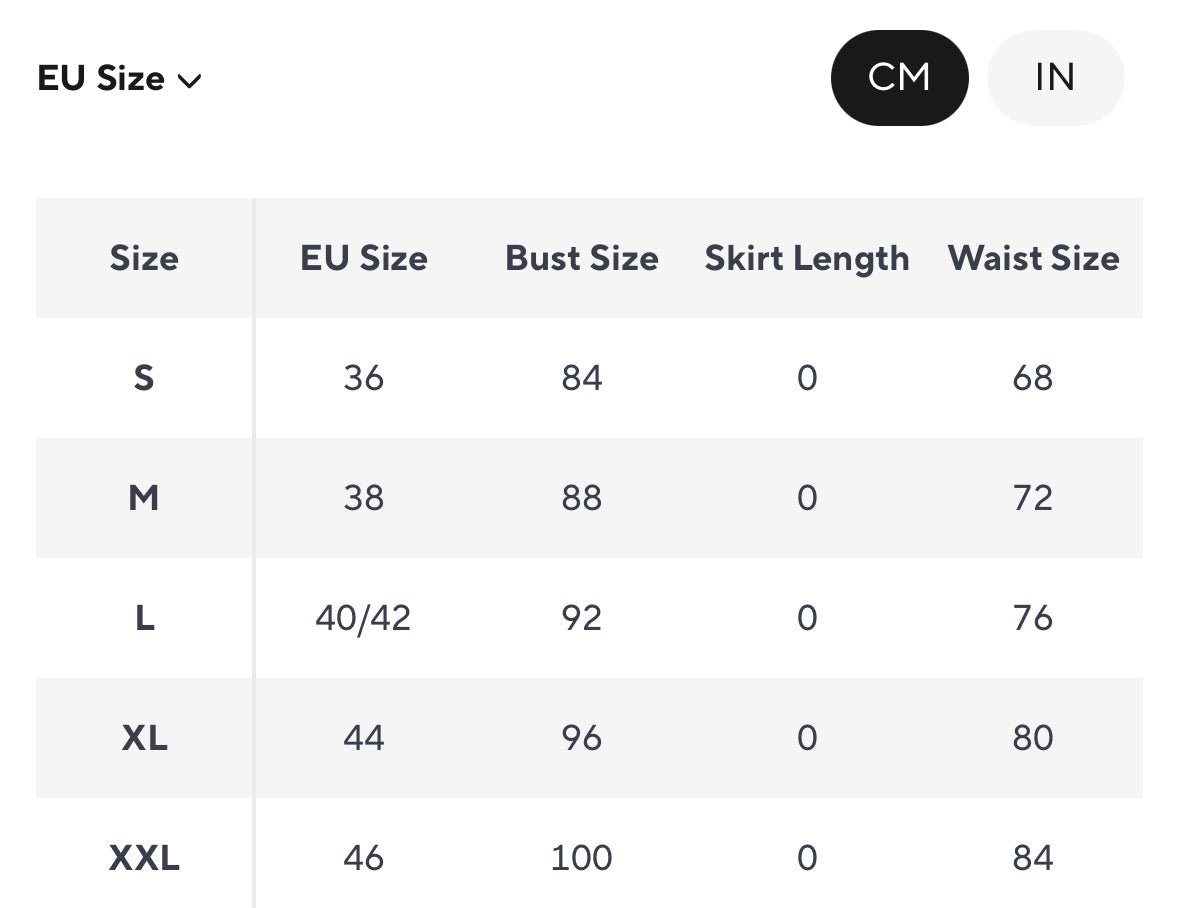This screenshot has height=908, width=1179.
Task: Click the Waist Size column header
Action: pyautogui.click(x=1033, y=258)
